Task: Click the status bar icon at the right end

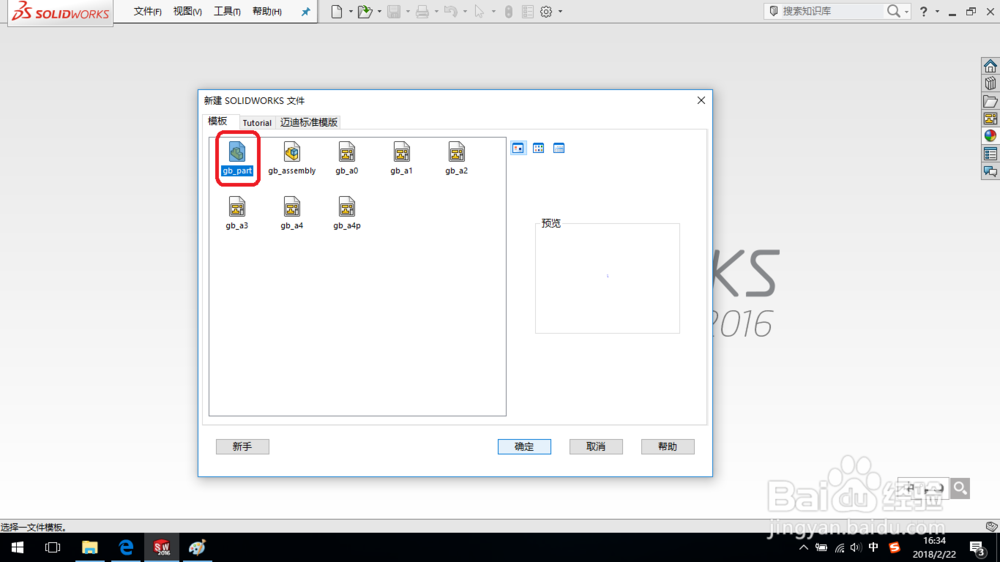Action: (x=991, y=526)
